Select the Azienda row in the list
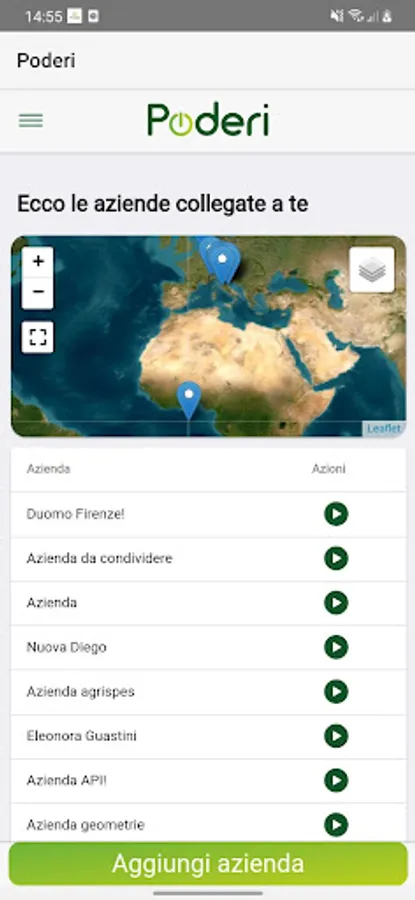The width and height of the screenshot is (415, 900). [x=208, y=603]
